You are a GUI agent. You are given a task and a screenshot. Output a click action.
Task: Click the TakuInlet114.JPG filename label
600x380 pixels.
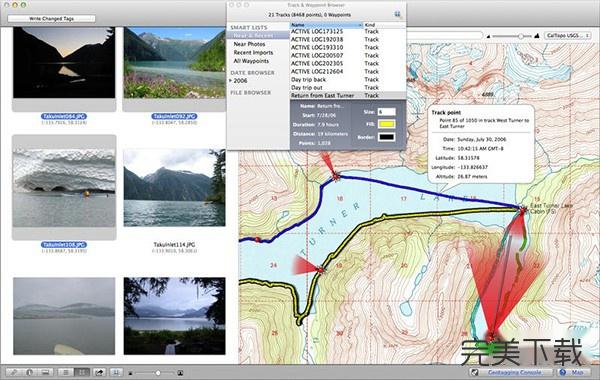coord(174,245)
